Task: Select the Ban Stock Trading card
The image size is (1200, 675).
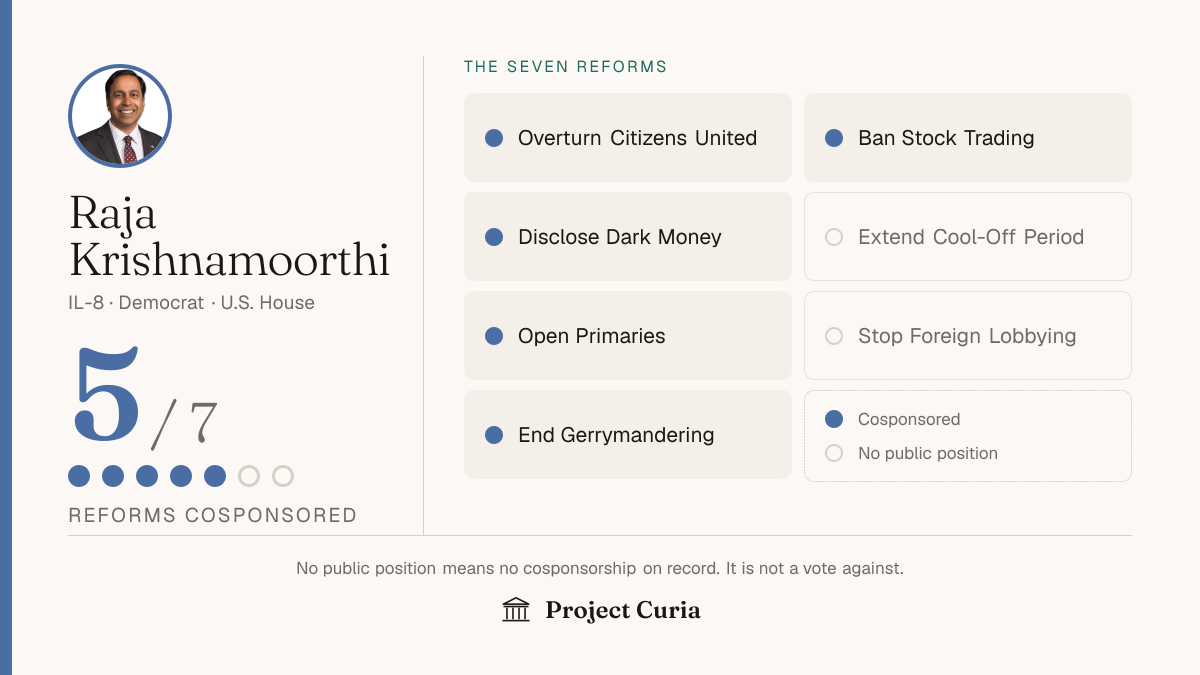Action: (x=968, y=138)
